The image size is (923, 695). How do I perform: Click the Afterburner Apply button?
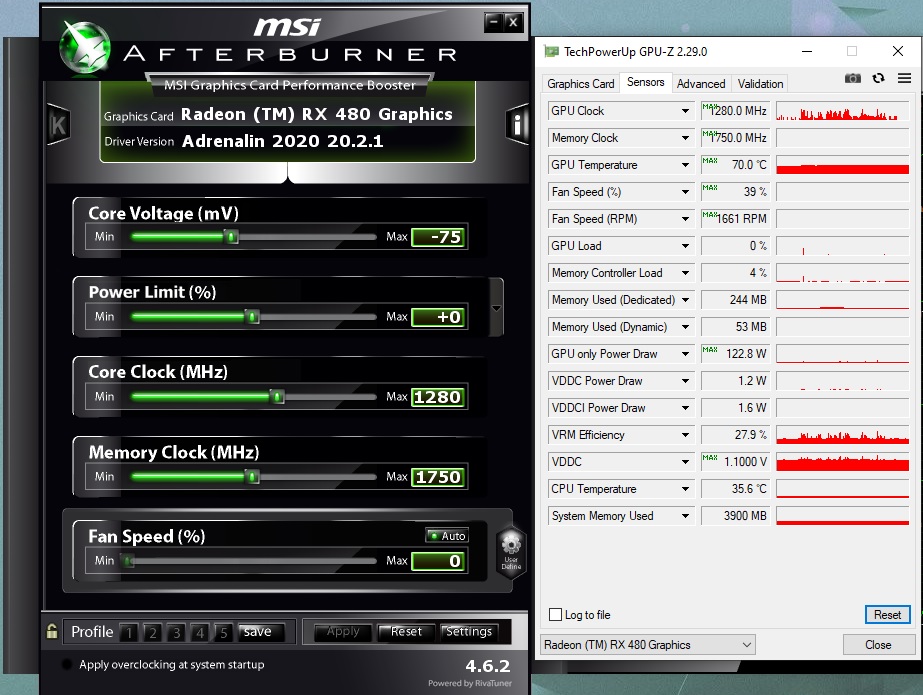pyautogui.click(x=343, y=632)
